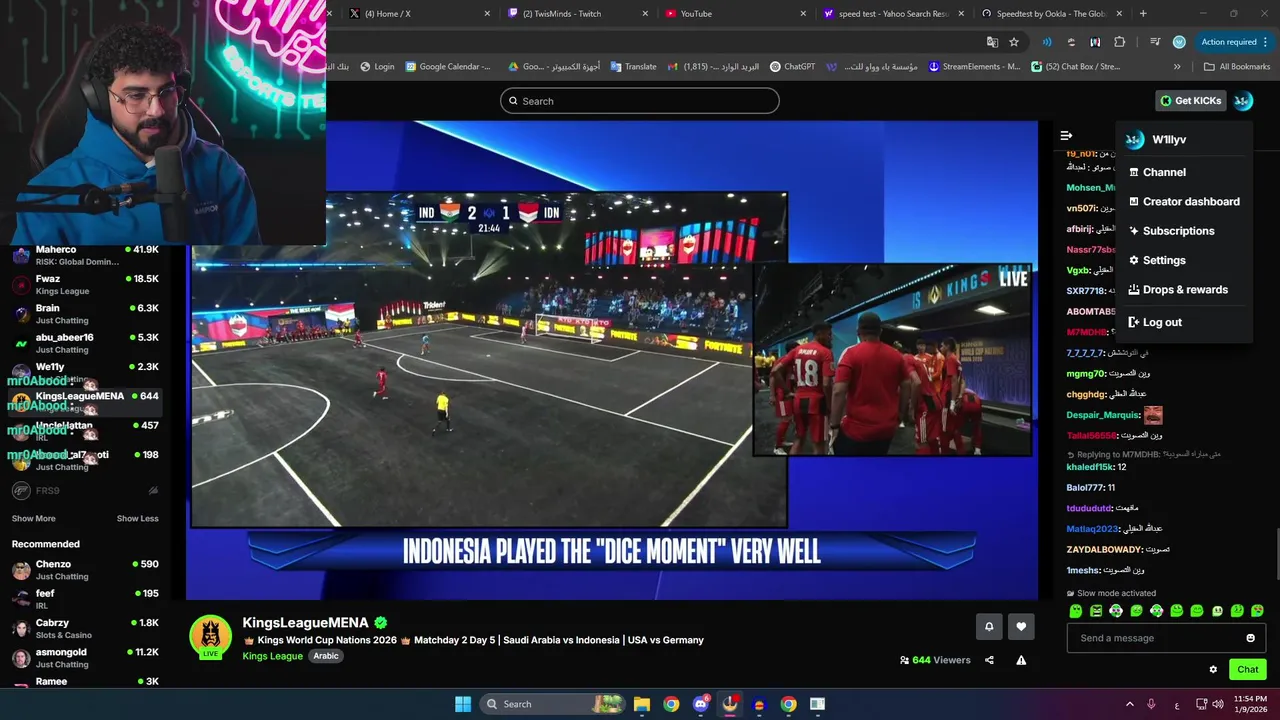Open Settings from the profile menu
Screen dimensions: 1280x720
1183,260
